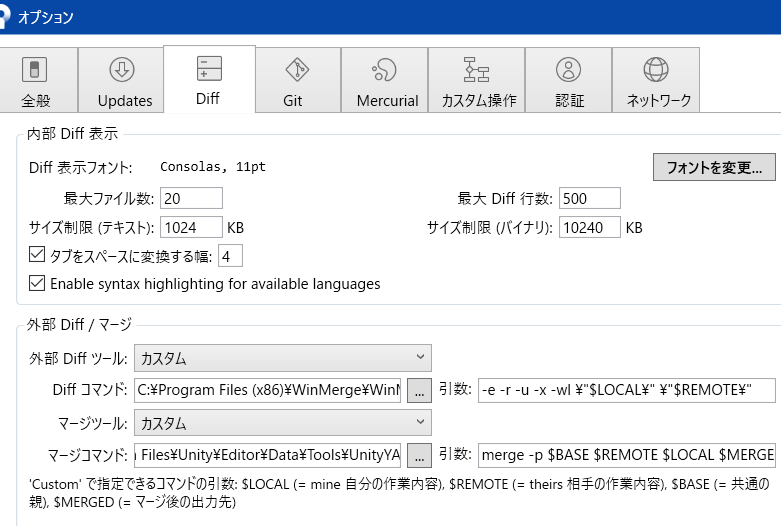The width and height of the screenshot is (781, 526).
Task: Click the 'Custom' arguments help text
Action: [399, 493]
